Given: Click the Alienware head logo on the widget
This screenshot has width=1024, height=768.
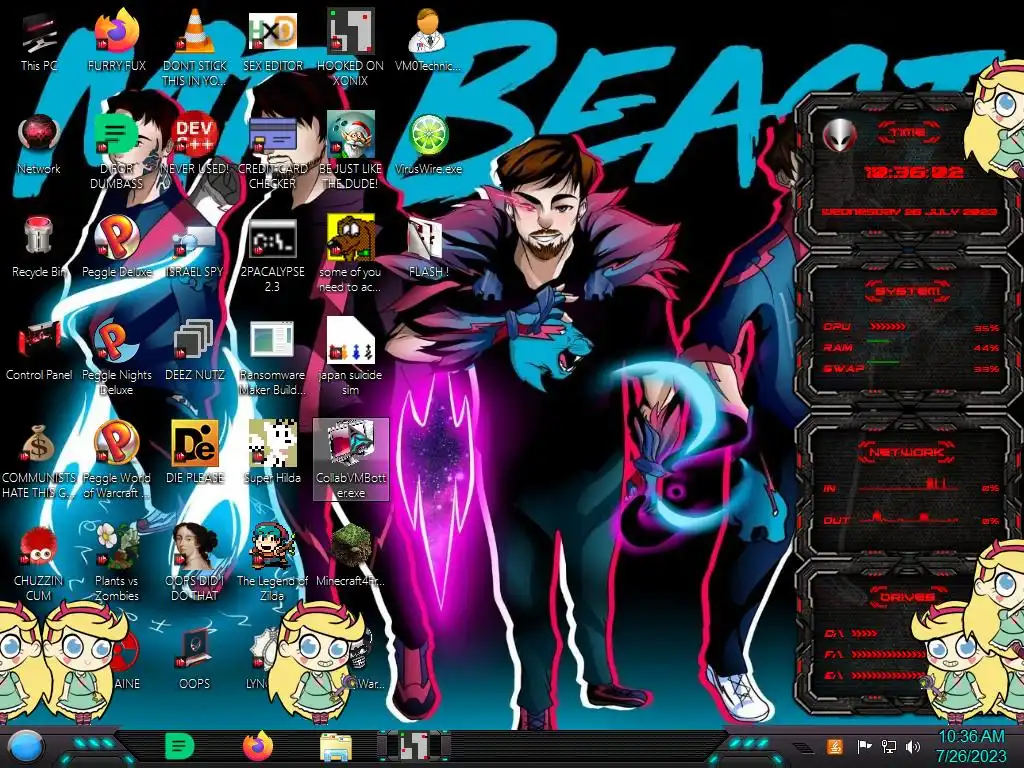Looking at the screenshot, I should 840,136.
